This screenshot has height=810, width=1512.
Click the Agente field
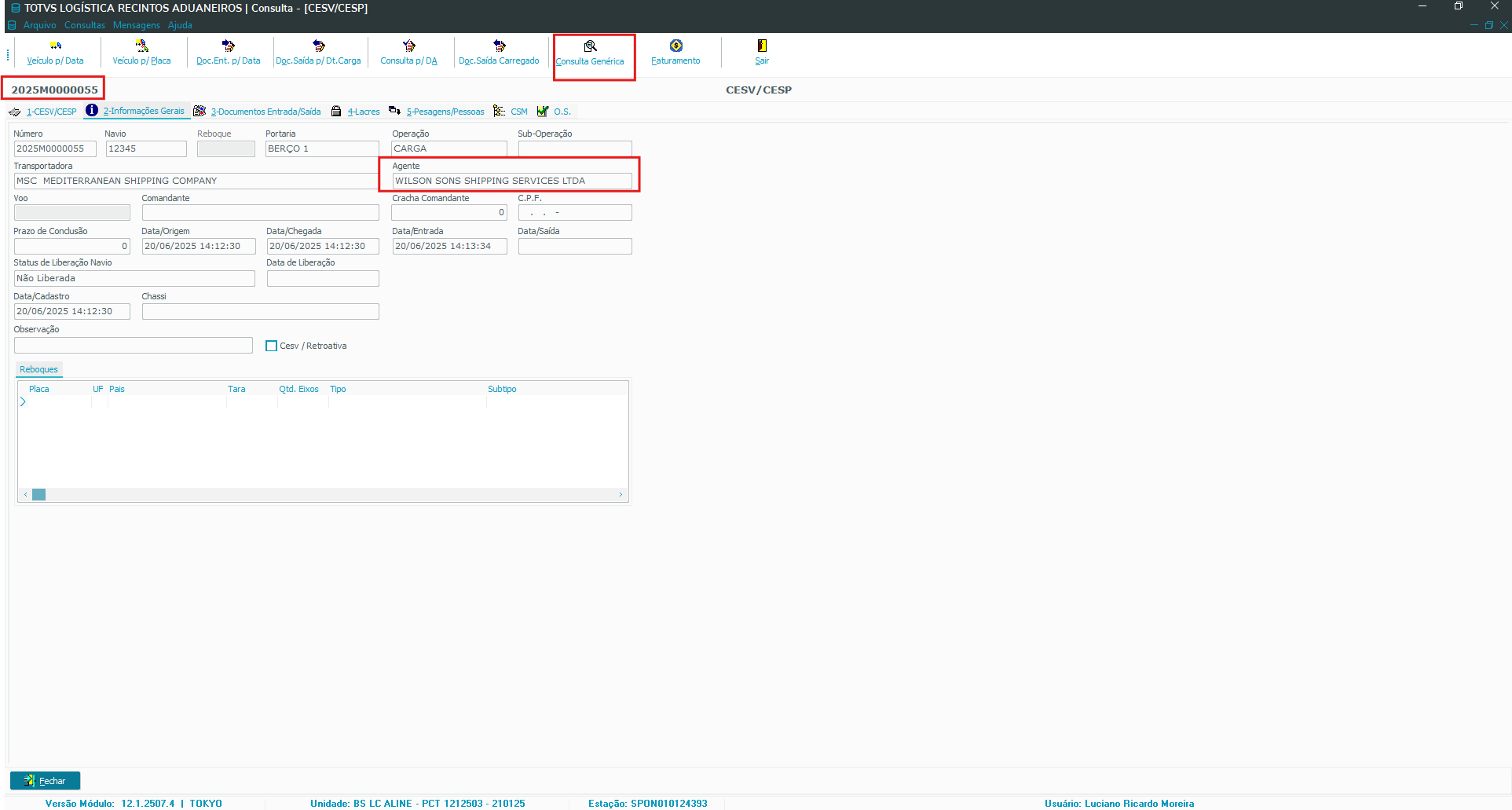point(512,181)
